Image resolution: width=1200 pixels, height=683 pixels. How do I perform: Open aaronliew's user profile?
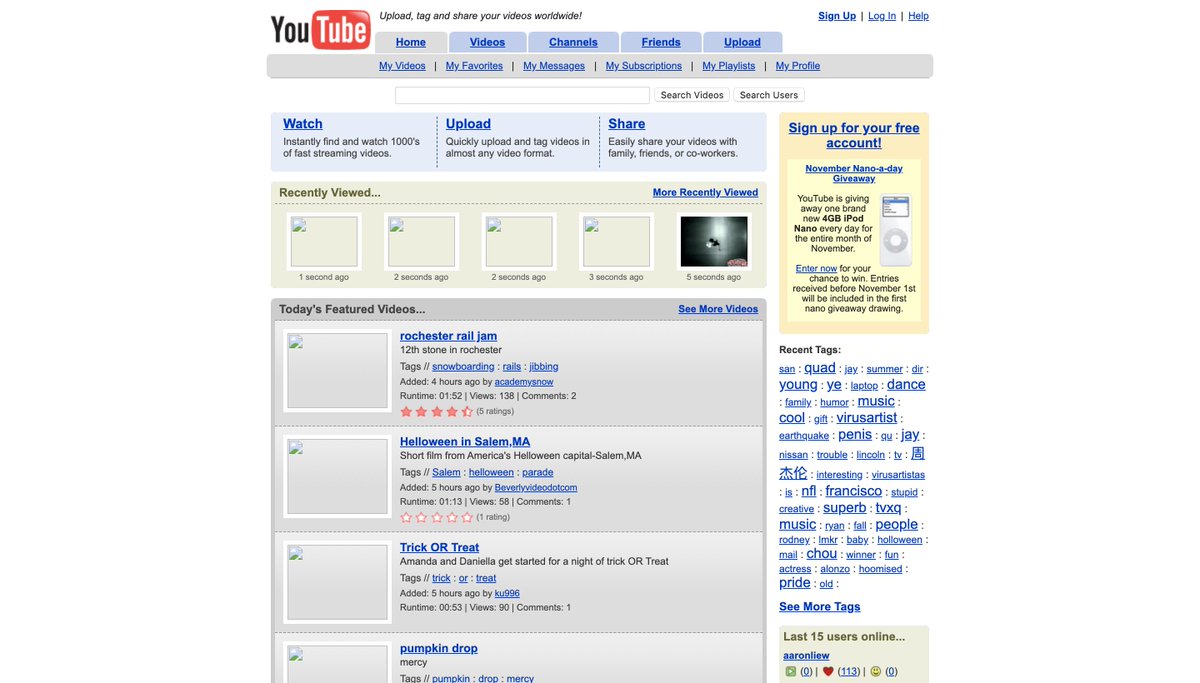pyautogui.click(x=806, y=656)
